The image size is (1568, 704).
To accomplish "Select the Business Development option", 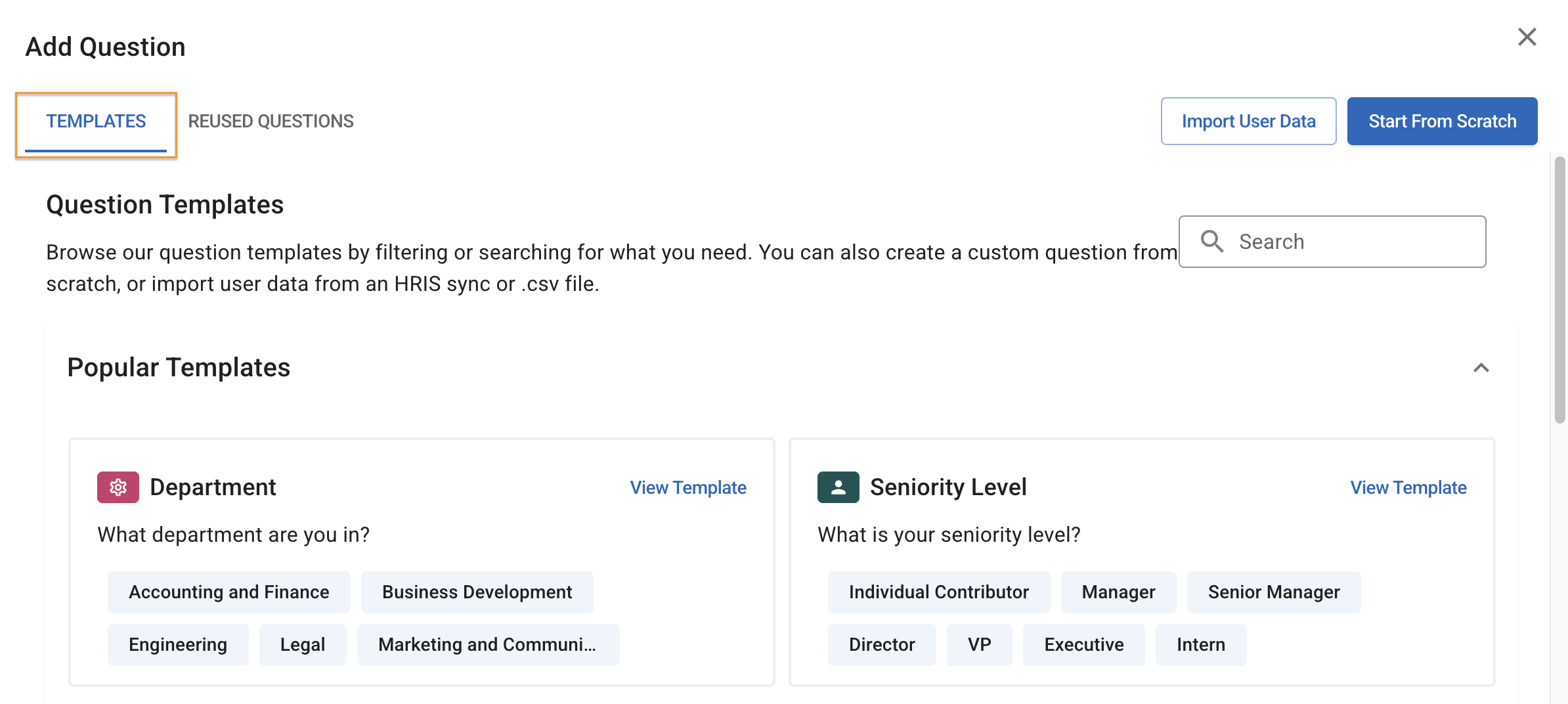I will (x=477, y=592).
